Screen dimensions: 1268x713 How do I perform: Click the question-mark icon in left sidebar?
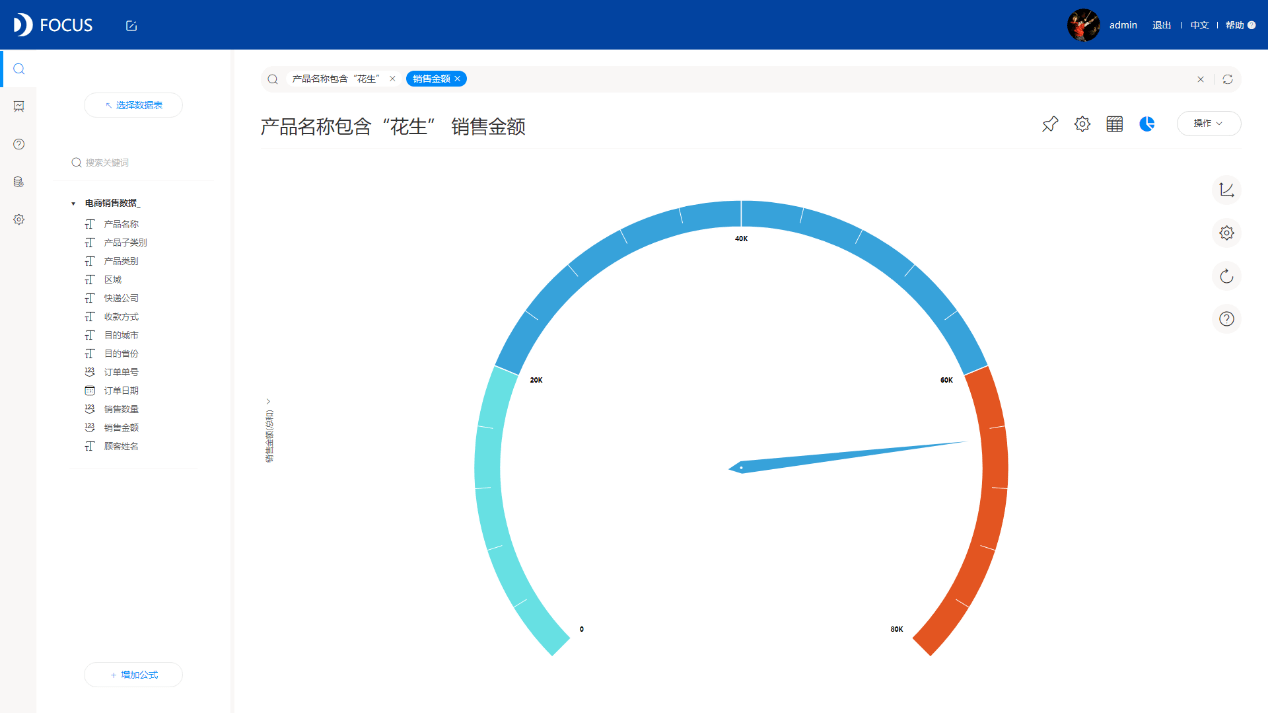click(18, 144)
